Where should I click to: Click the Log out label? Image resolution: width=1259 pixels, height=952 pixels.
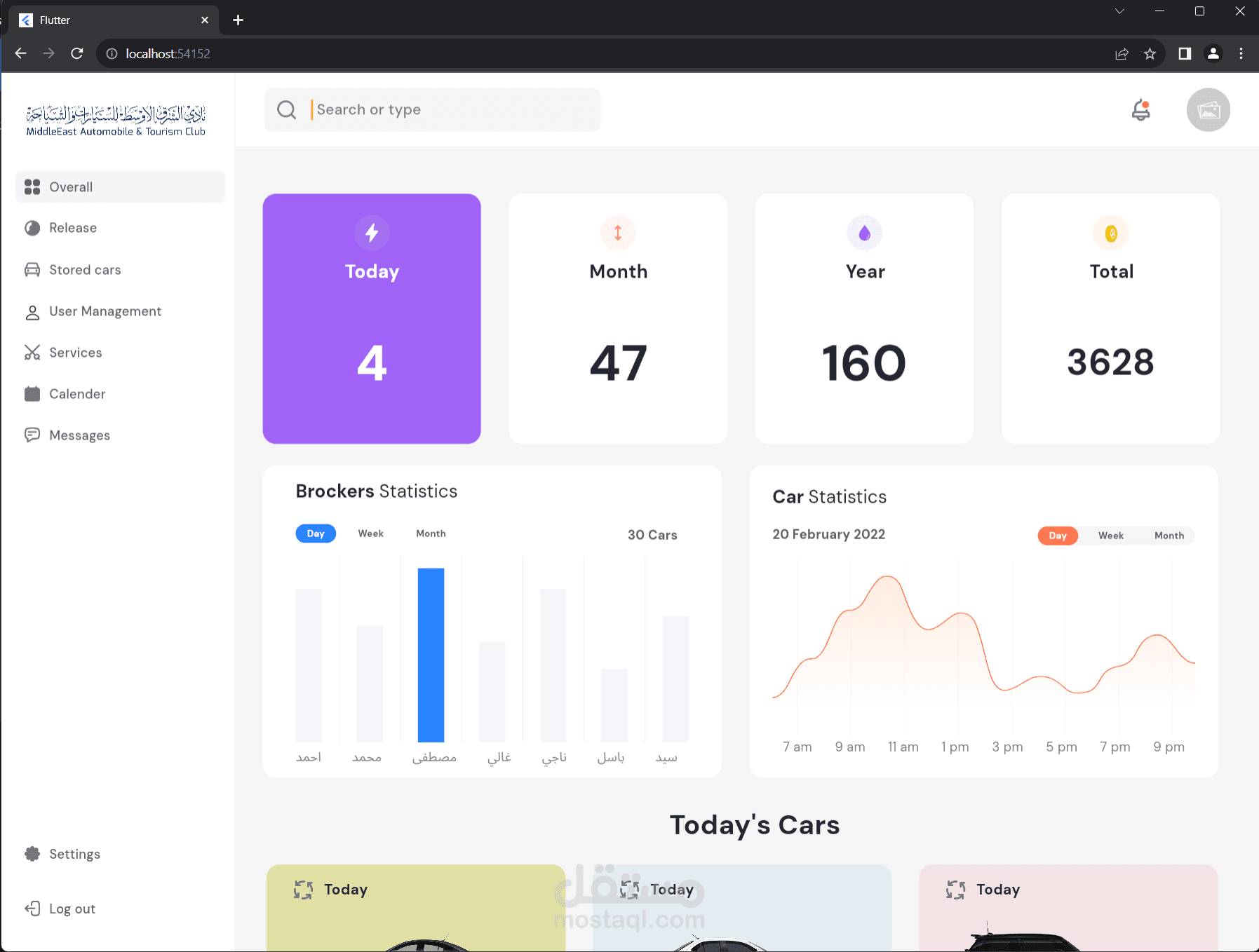[72, 909]
